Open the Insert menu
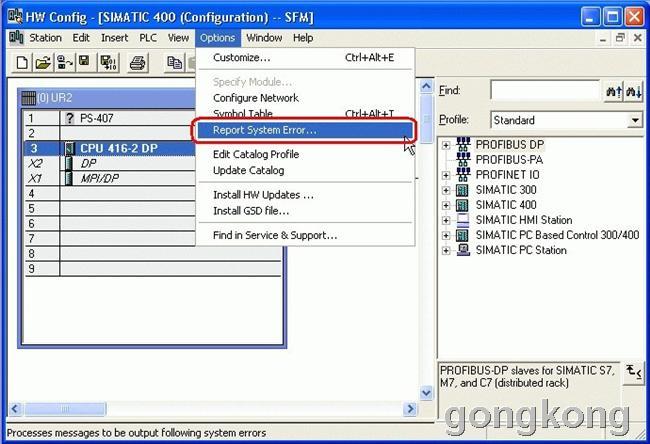650x444 pixels. pyautogui.click(x=114, y=38)
